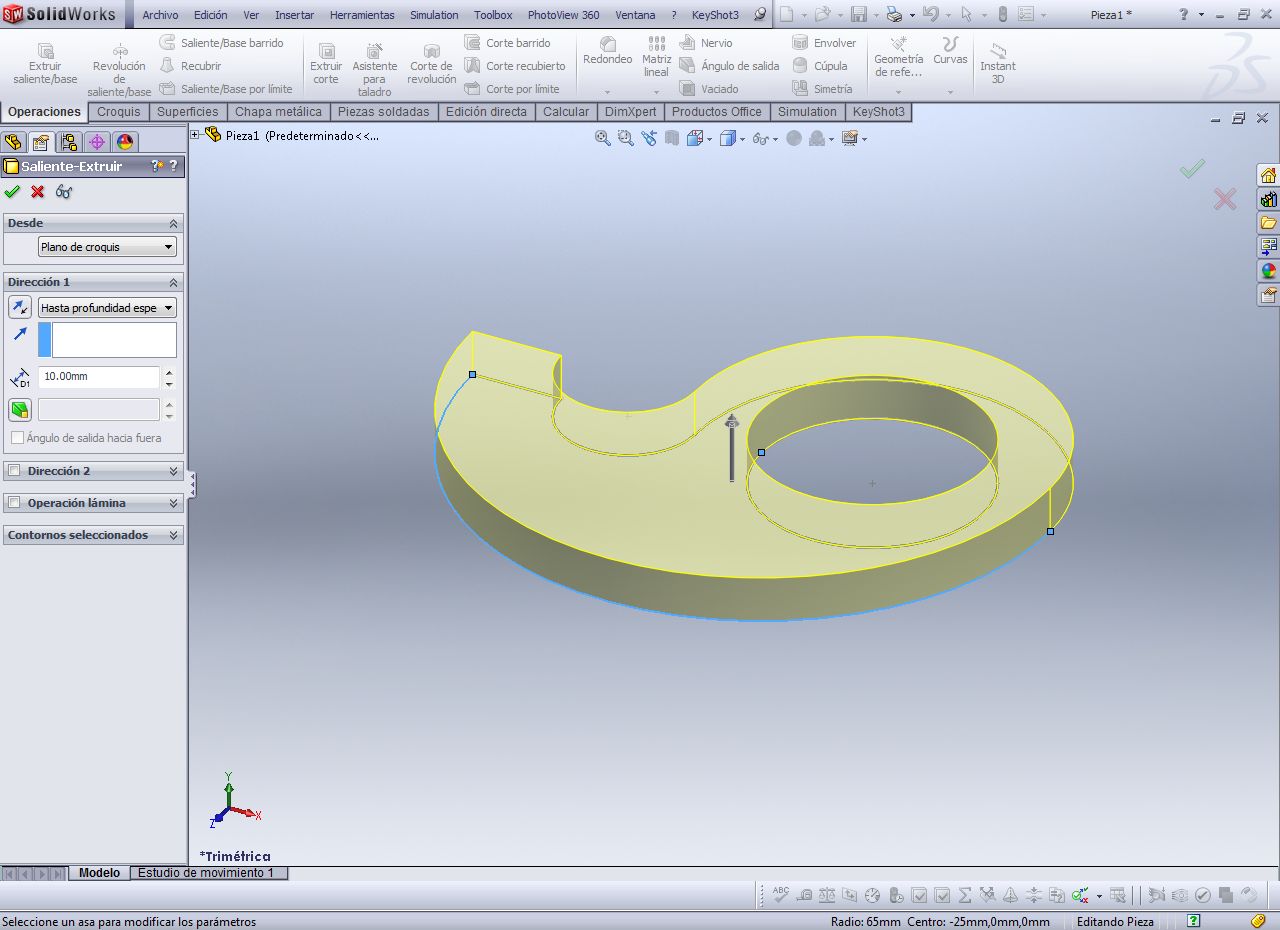Click Curvas tool
The width and height of the screenshot is (1280, 930).
[x=950, y=52]
